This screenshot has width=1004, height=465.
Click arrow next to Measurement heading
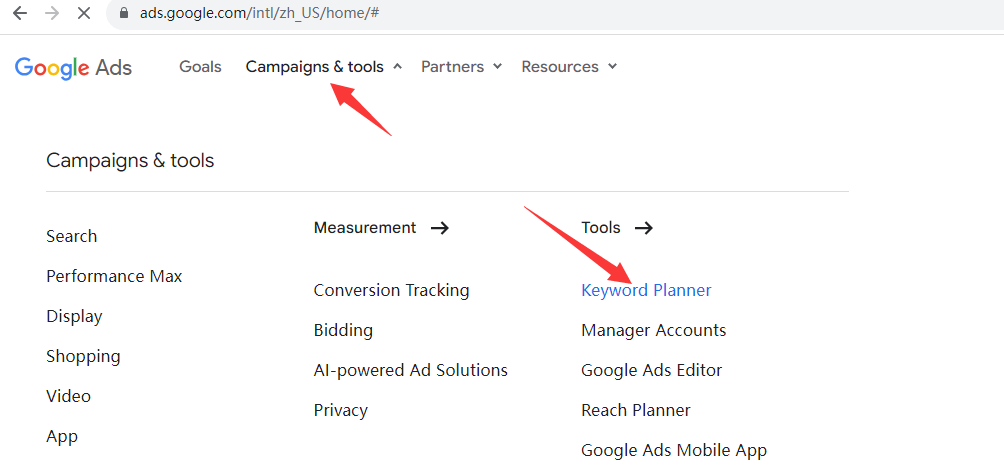coord(439,228)
